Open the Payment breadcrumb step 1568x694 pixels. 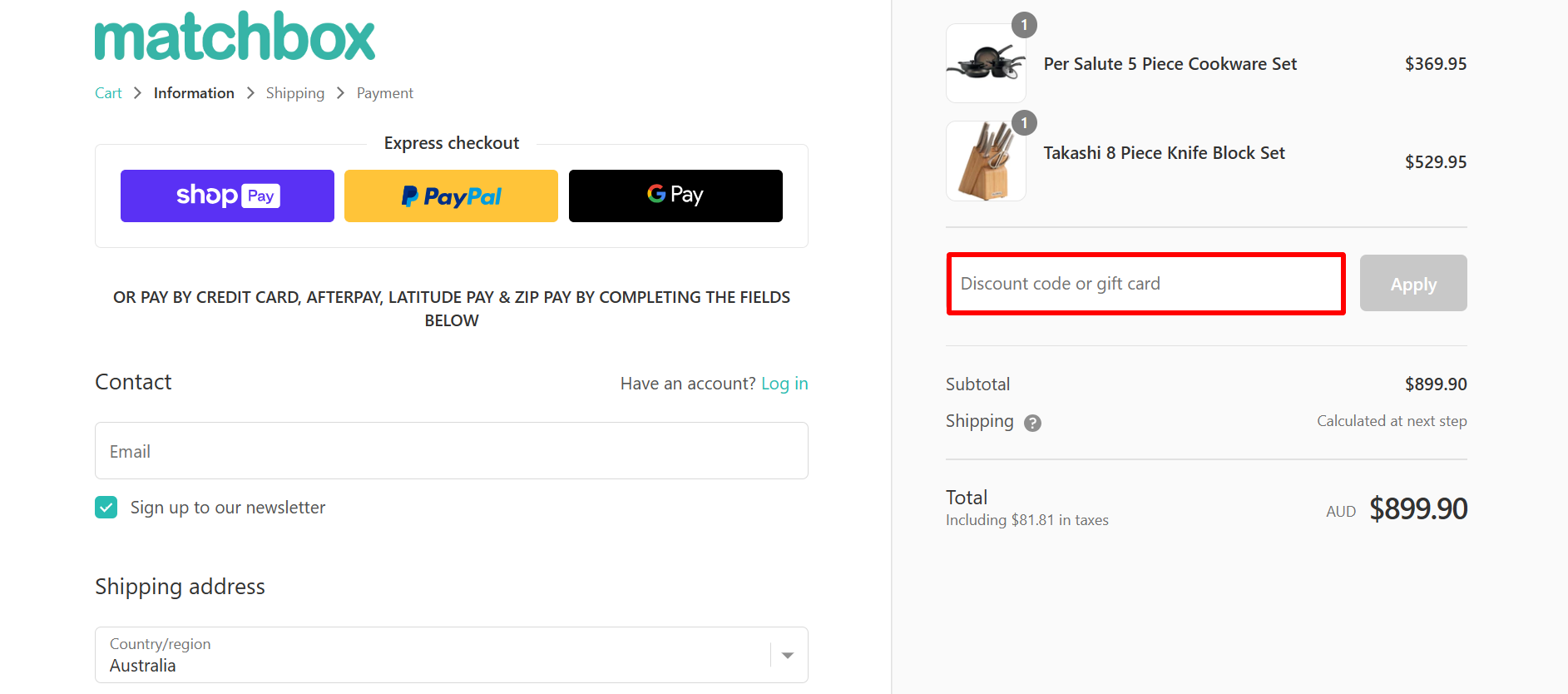coord(384,92)
